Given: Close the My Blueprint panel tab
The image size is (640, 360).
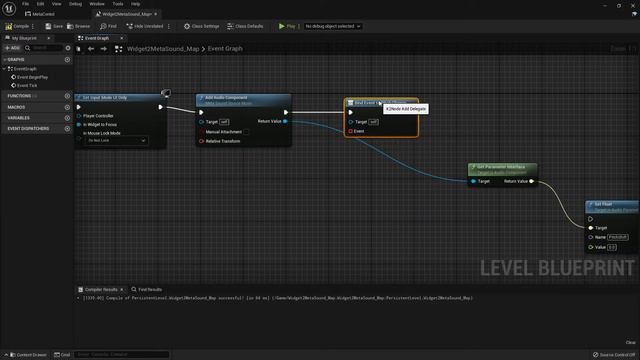Looking at the screenshot, I should (49, 38).
